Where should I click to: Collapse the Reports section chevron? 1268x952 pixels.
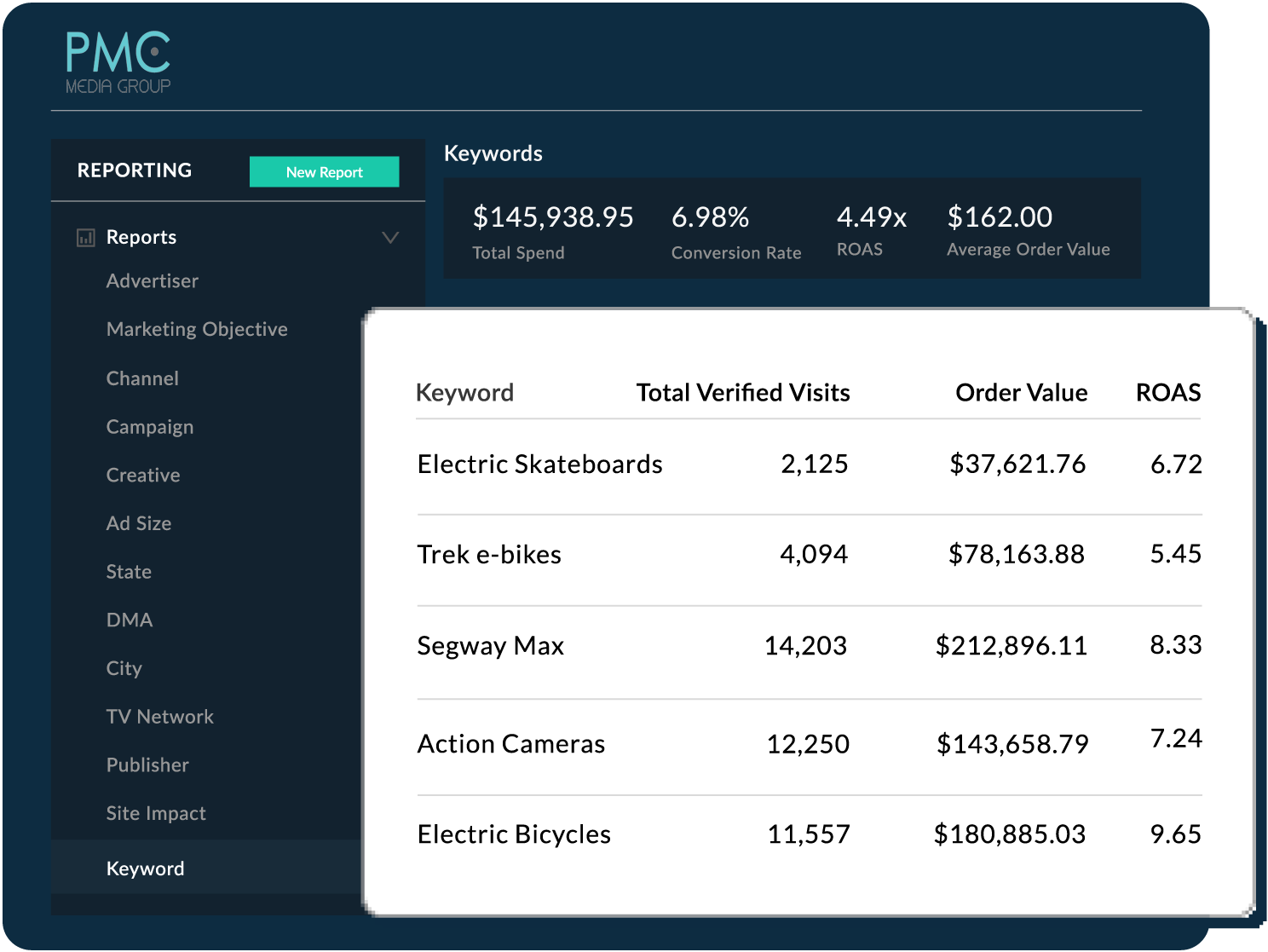(x=390, y=238)
